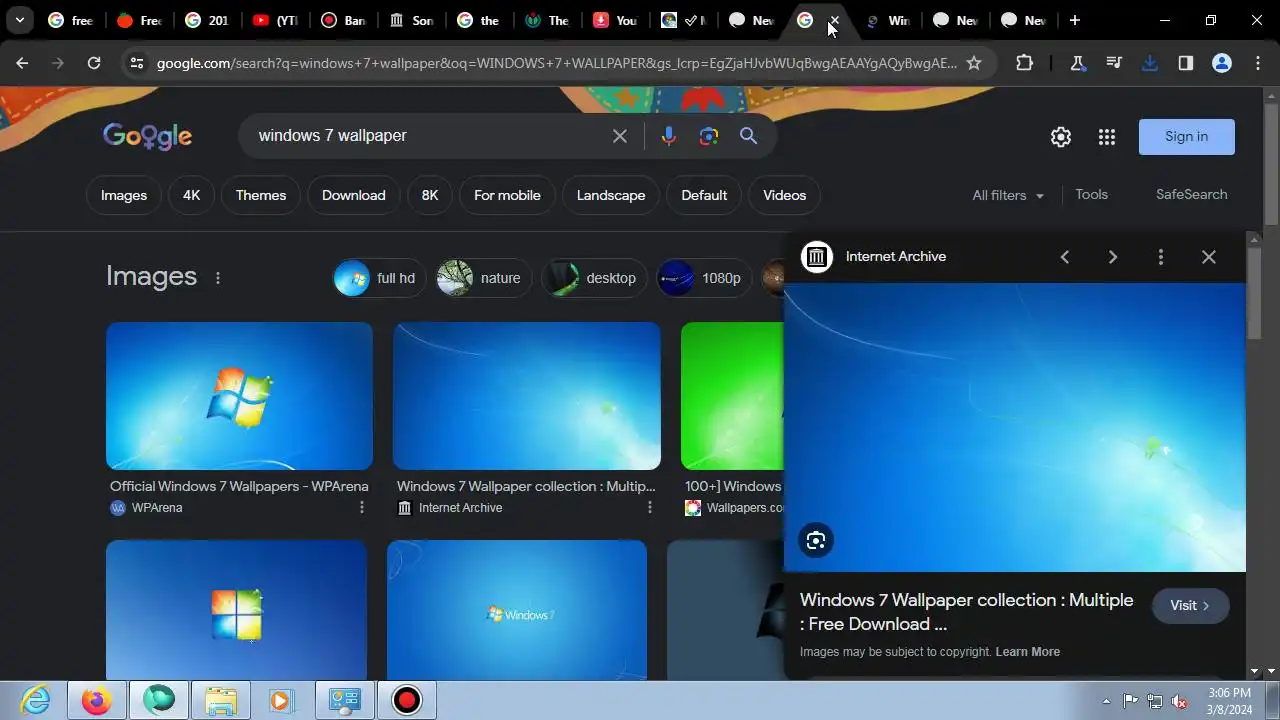Close the image preview panel
Screen dimensions: 1280x720
(x=1209, y=257)
